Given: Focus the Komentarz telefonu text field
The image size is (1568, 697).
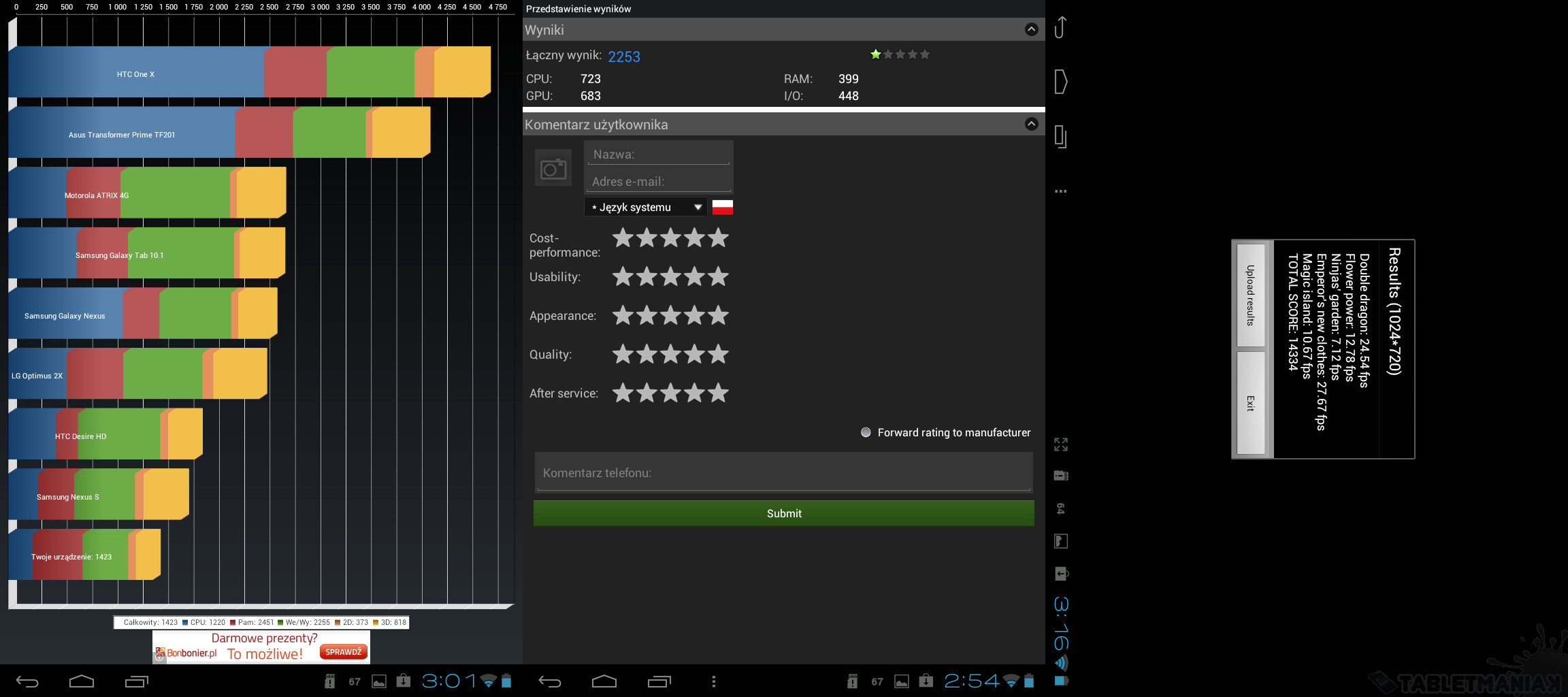Looking at the screenshot, I should point(783,472).
